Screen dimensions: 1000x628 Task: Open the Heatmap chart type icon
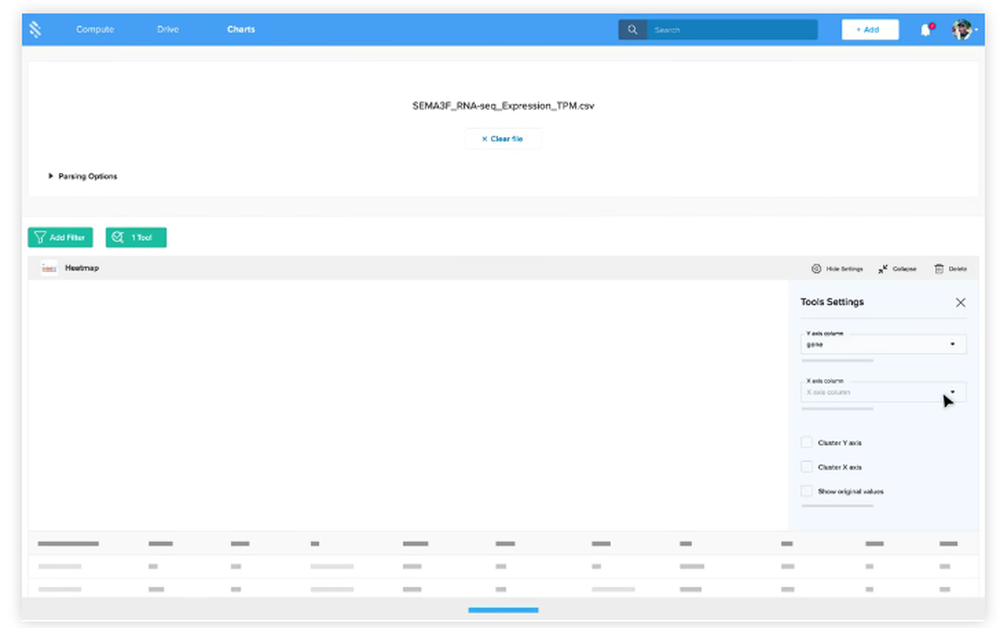47,267
